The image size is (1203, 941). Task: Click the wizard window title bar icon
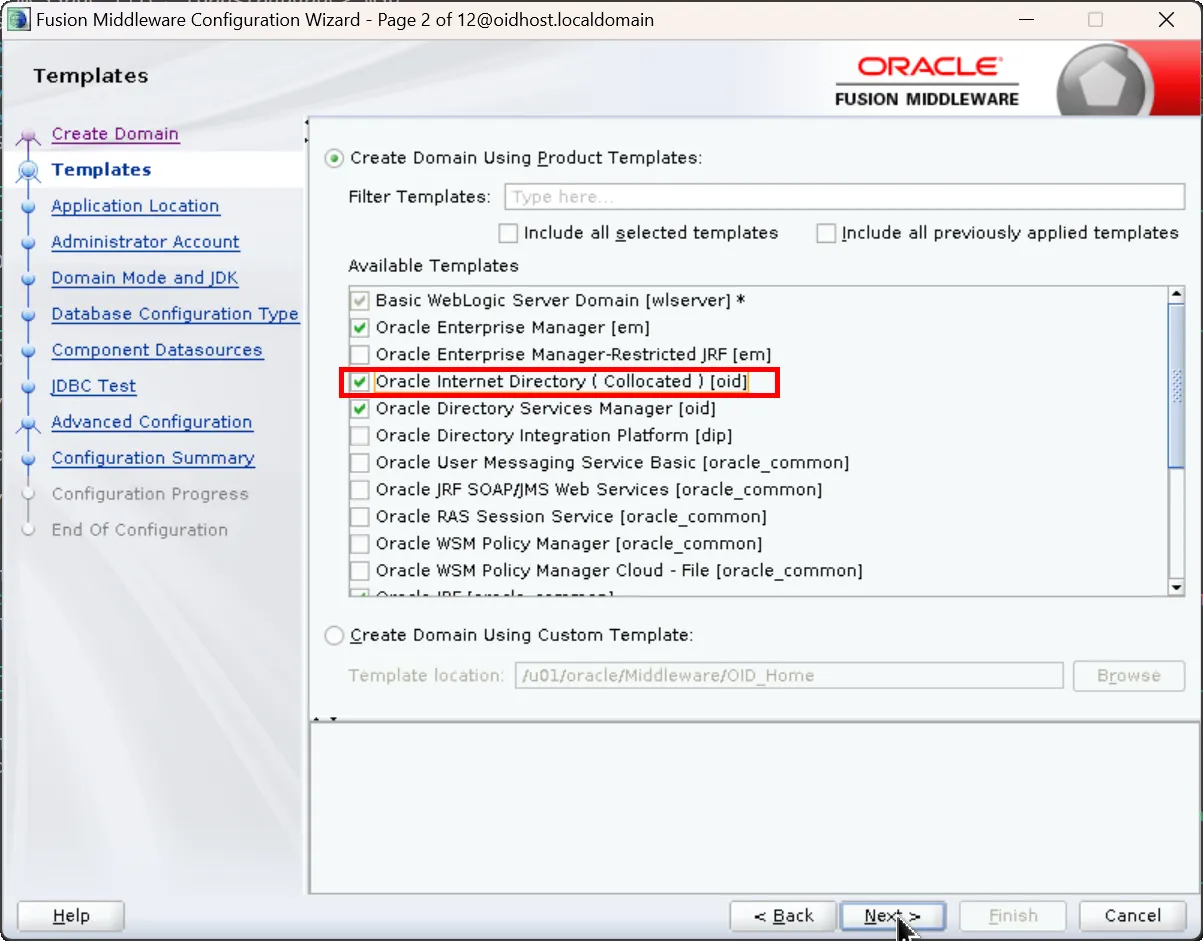(18, 20)
